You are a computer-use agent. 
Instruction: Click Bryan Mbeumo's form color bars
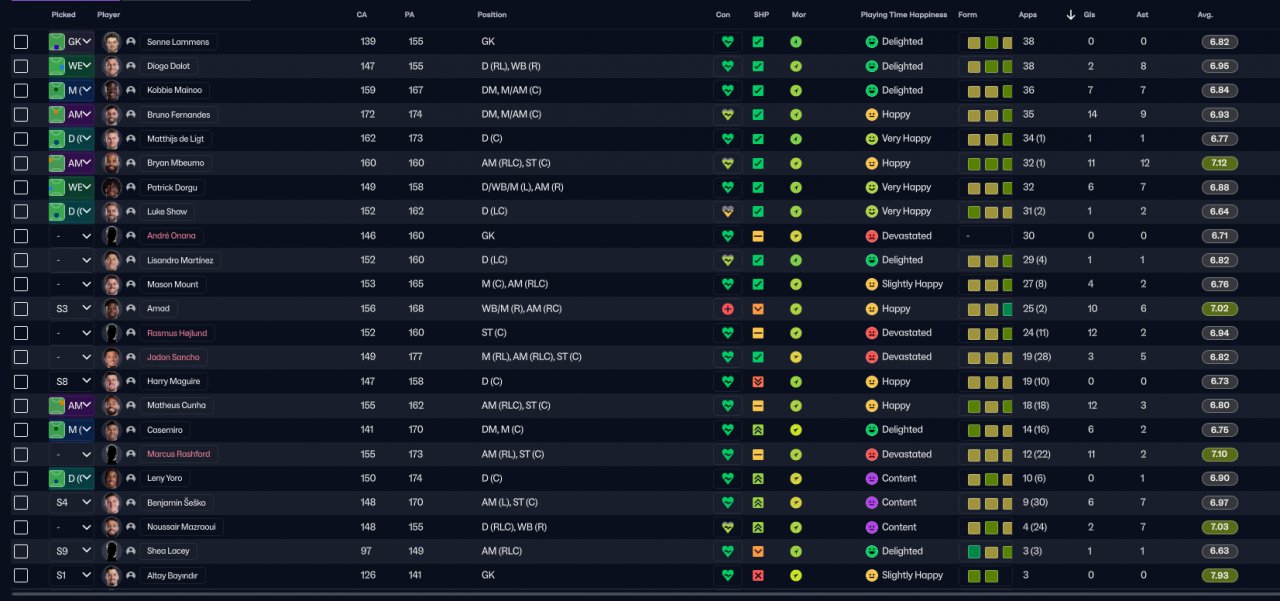(990, 163)
